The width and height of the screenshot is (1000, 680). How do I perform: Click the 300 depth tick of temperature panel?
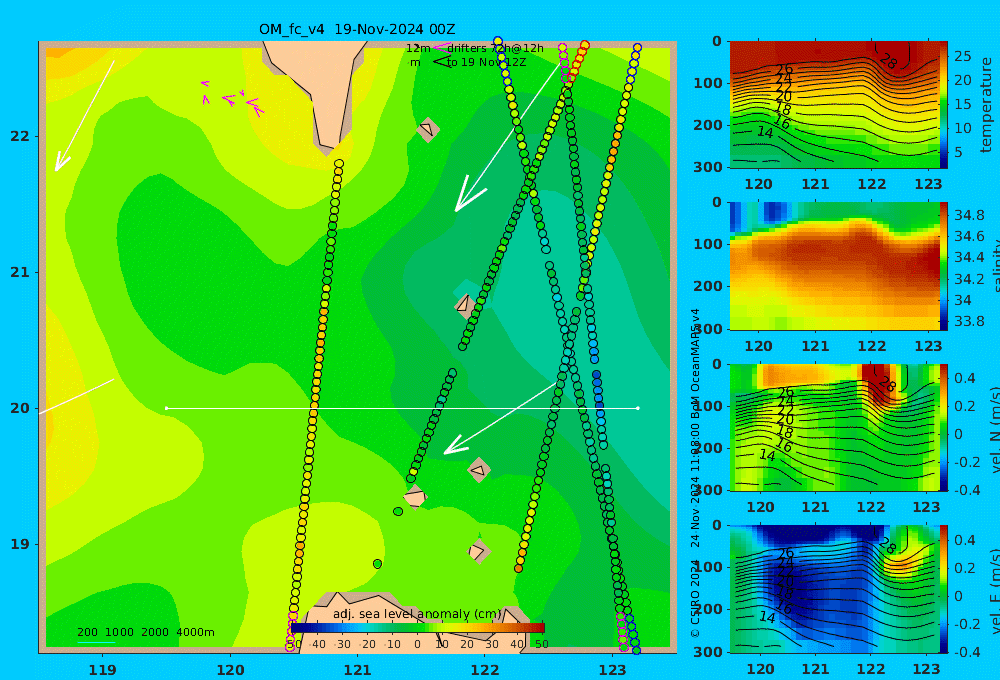(x=709, y=167)
